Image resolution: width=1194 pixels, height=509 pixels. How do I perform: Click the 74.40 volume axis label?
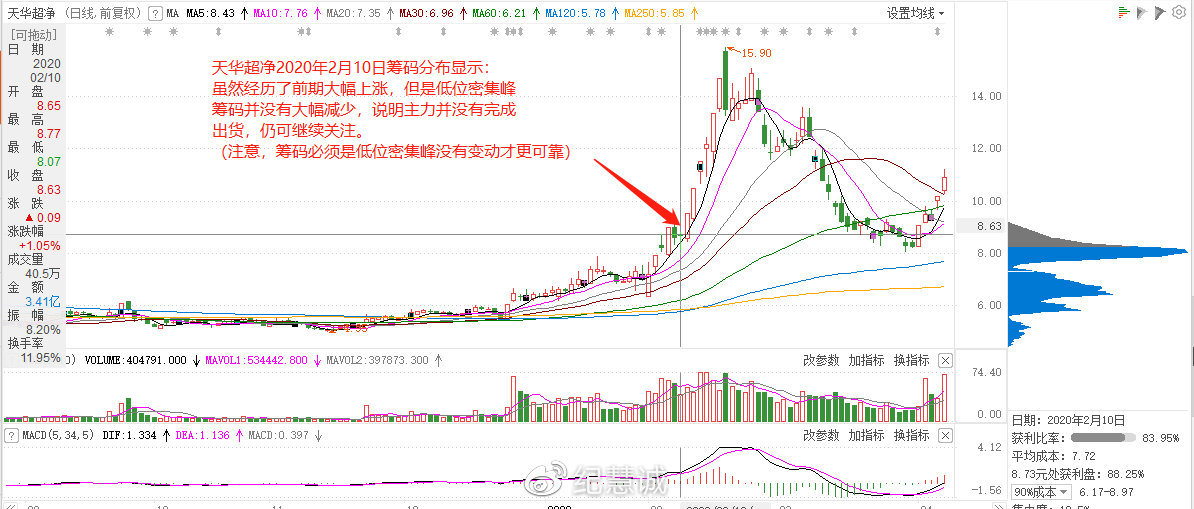point(985,372)
